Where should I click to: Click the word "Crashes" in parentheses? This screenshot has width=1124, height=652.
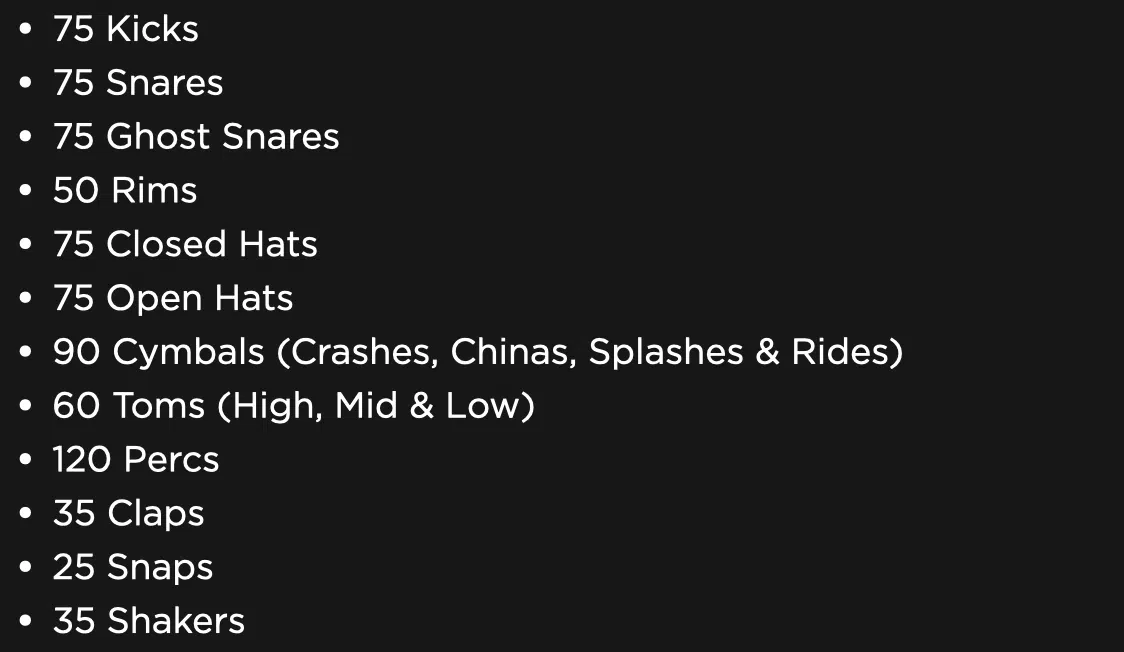tap(357, 352)
